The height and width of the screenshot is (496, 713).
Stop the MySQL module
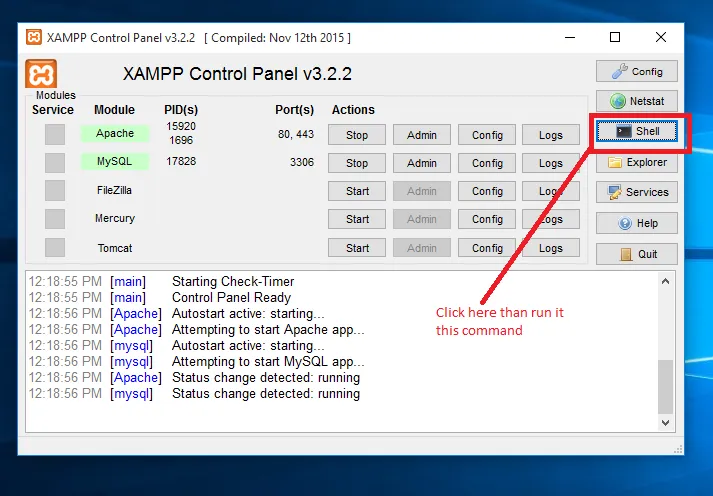point(357,163)
